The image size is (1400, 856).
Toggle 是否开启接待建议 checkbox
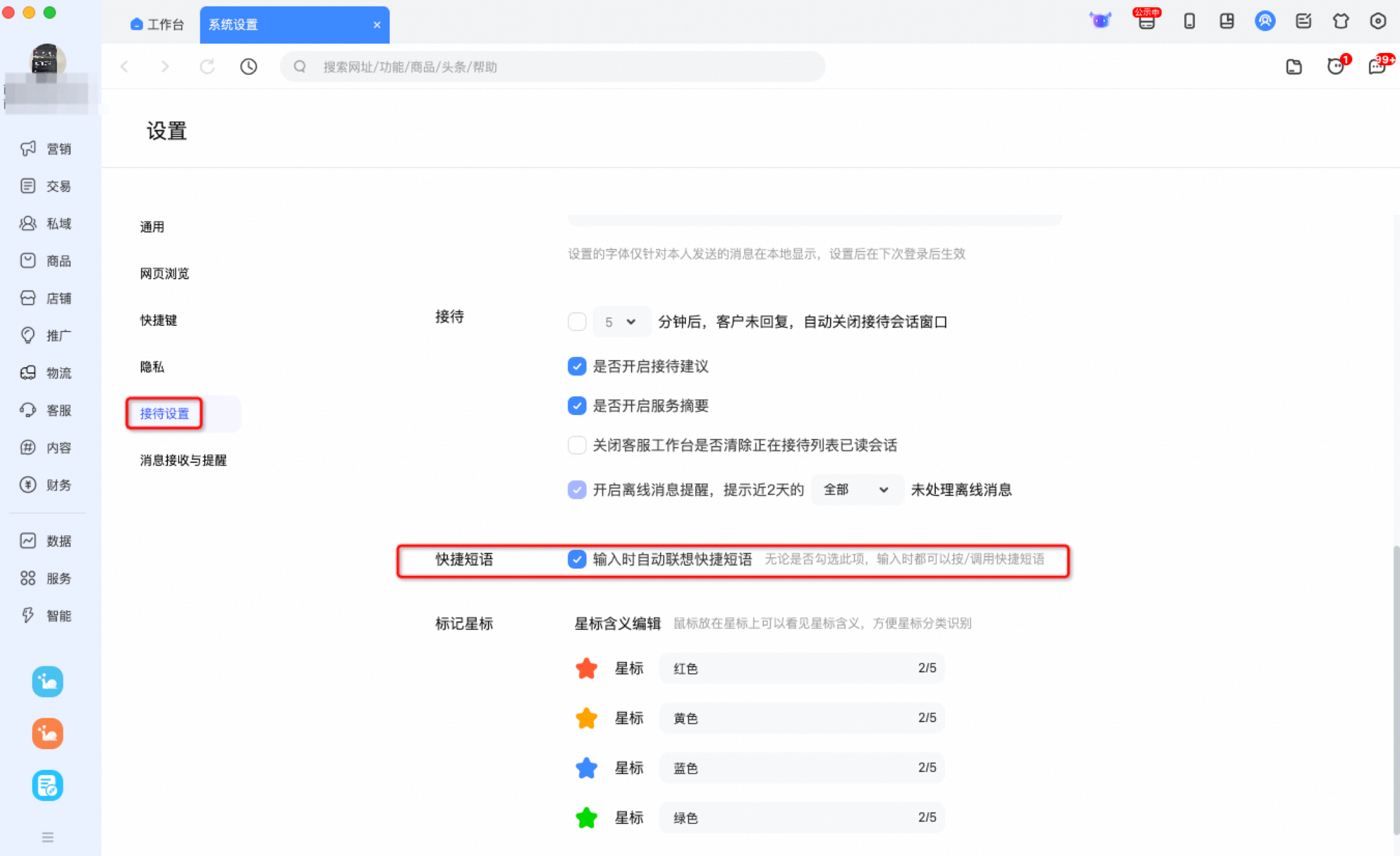coord(577,366)
